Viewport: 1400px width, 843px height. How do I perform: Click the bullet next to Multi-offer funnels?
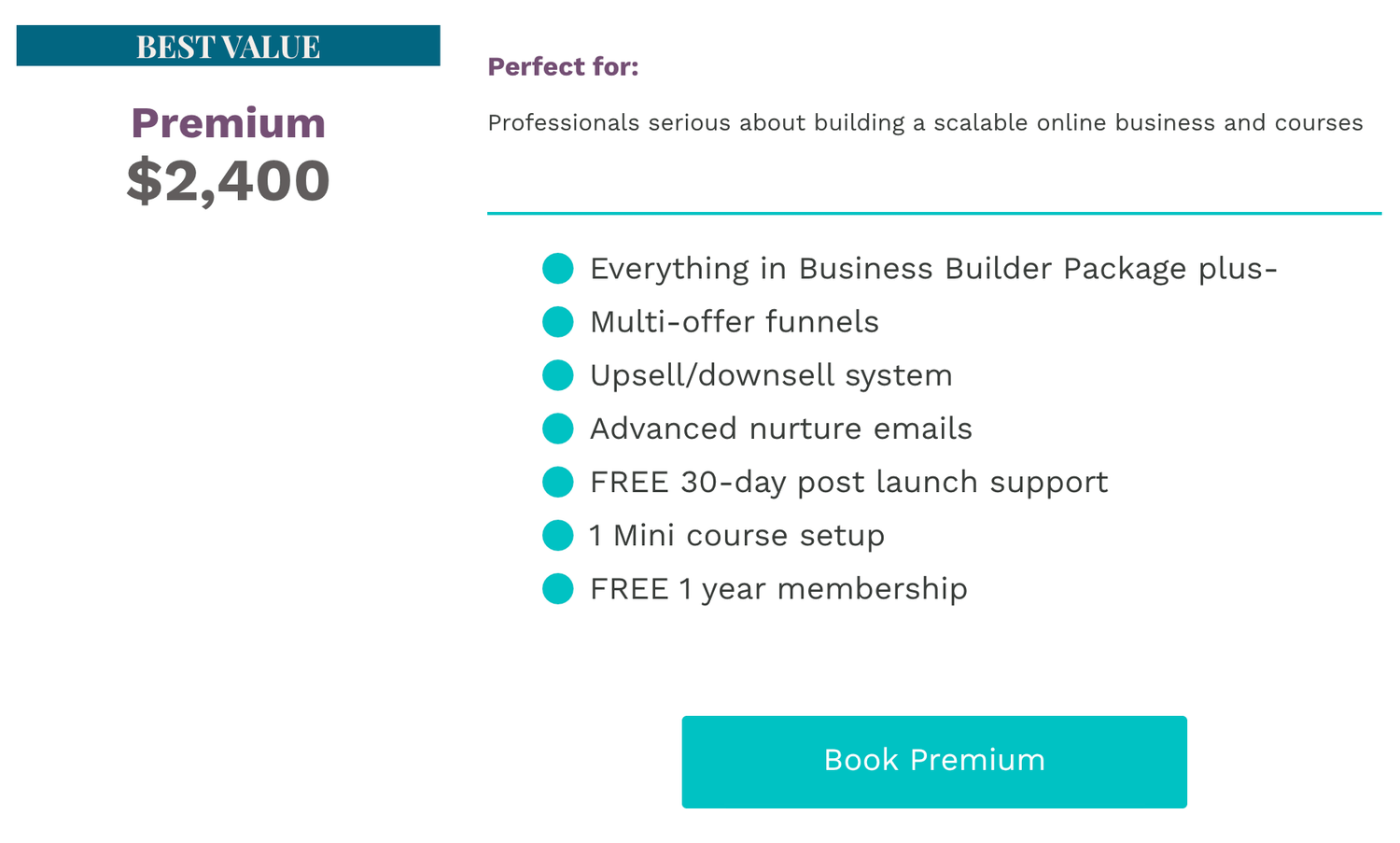pyautogui.click(x=558, y=322)
